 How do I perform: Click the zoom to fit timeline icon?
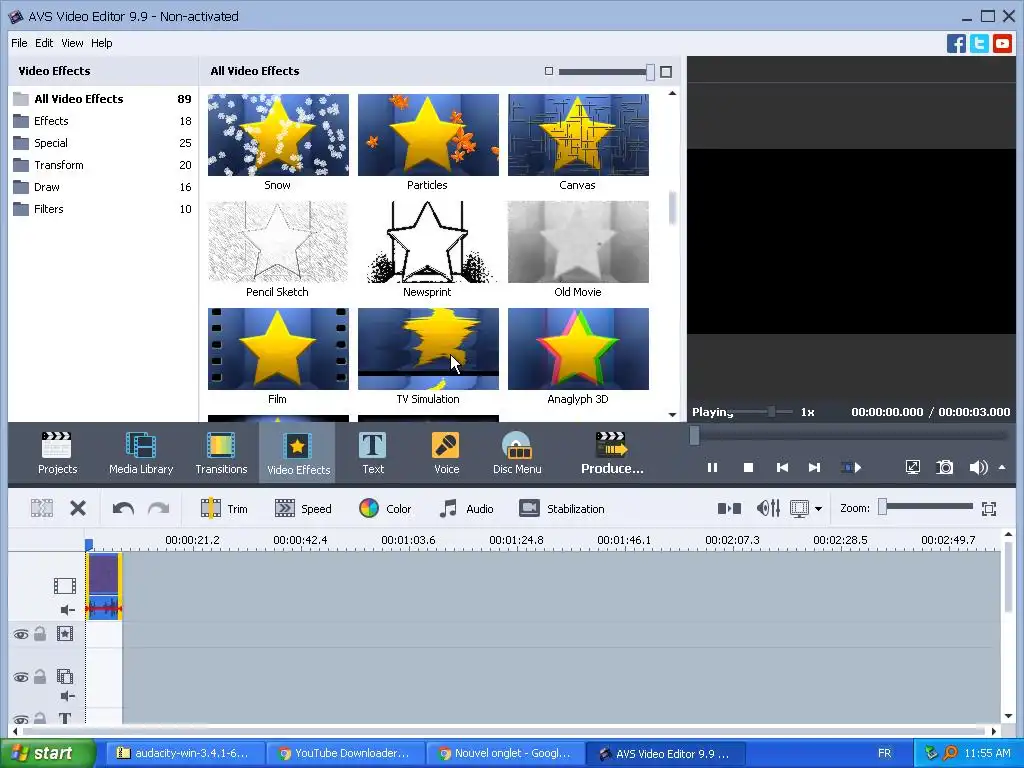tap(989, 509)
